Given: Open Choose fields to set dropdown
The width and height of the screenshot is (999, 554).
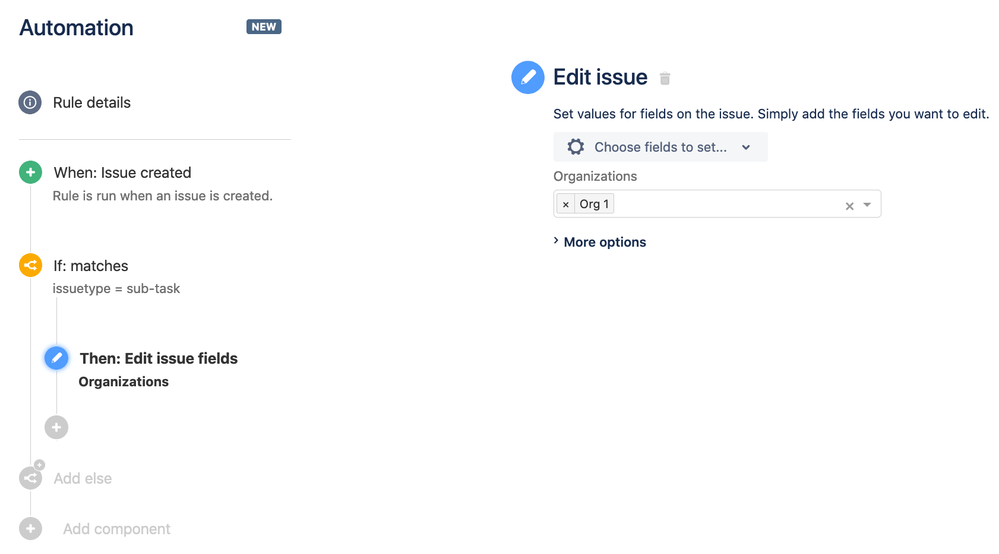Looking at the screenshot, I should click(x=660, y=147).
